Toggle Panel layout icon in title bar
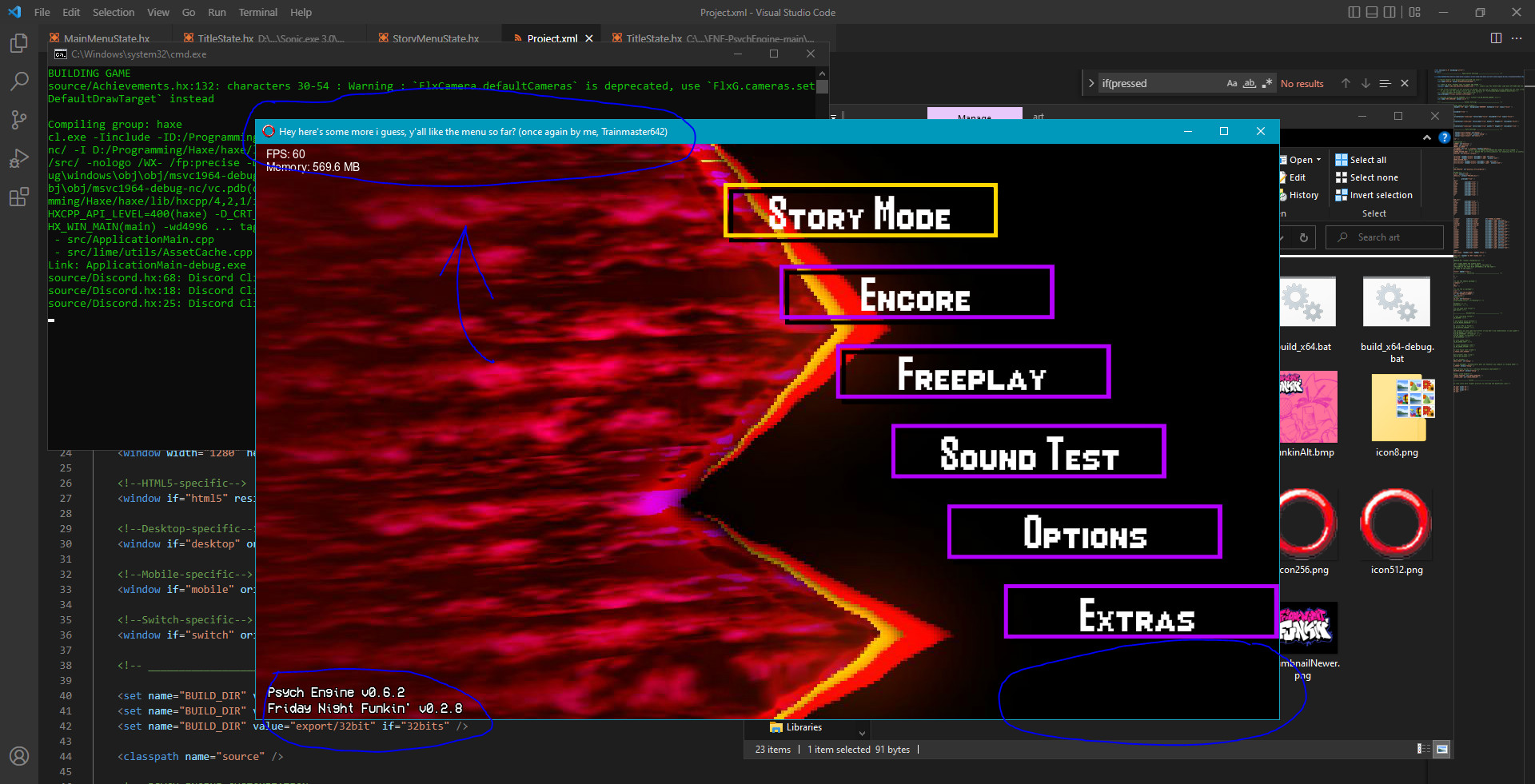1535x784 pixels. click(x=1372, y=12)
